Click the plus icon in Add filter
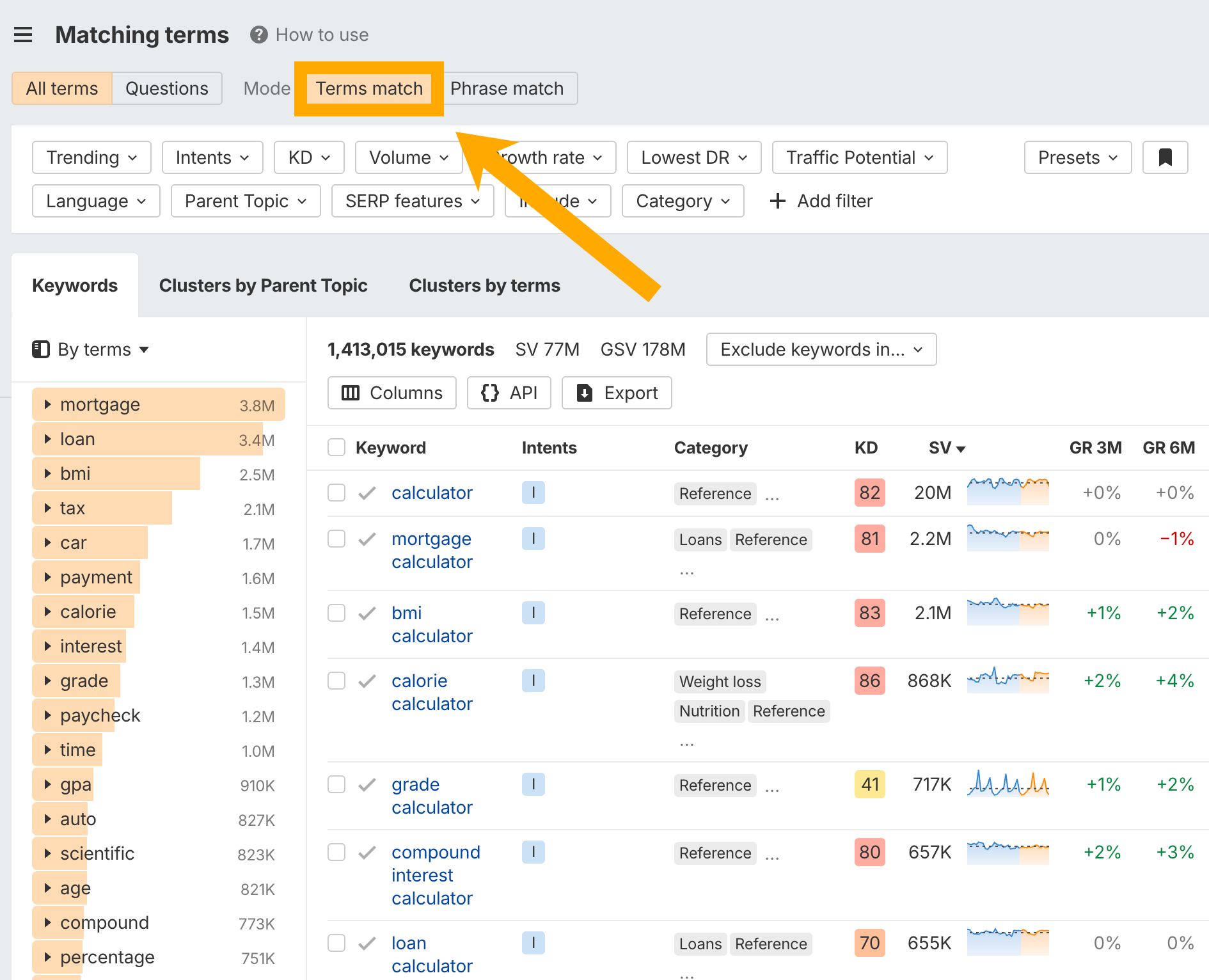Screen dimensions: 1209x980 777,201
